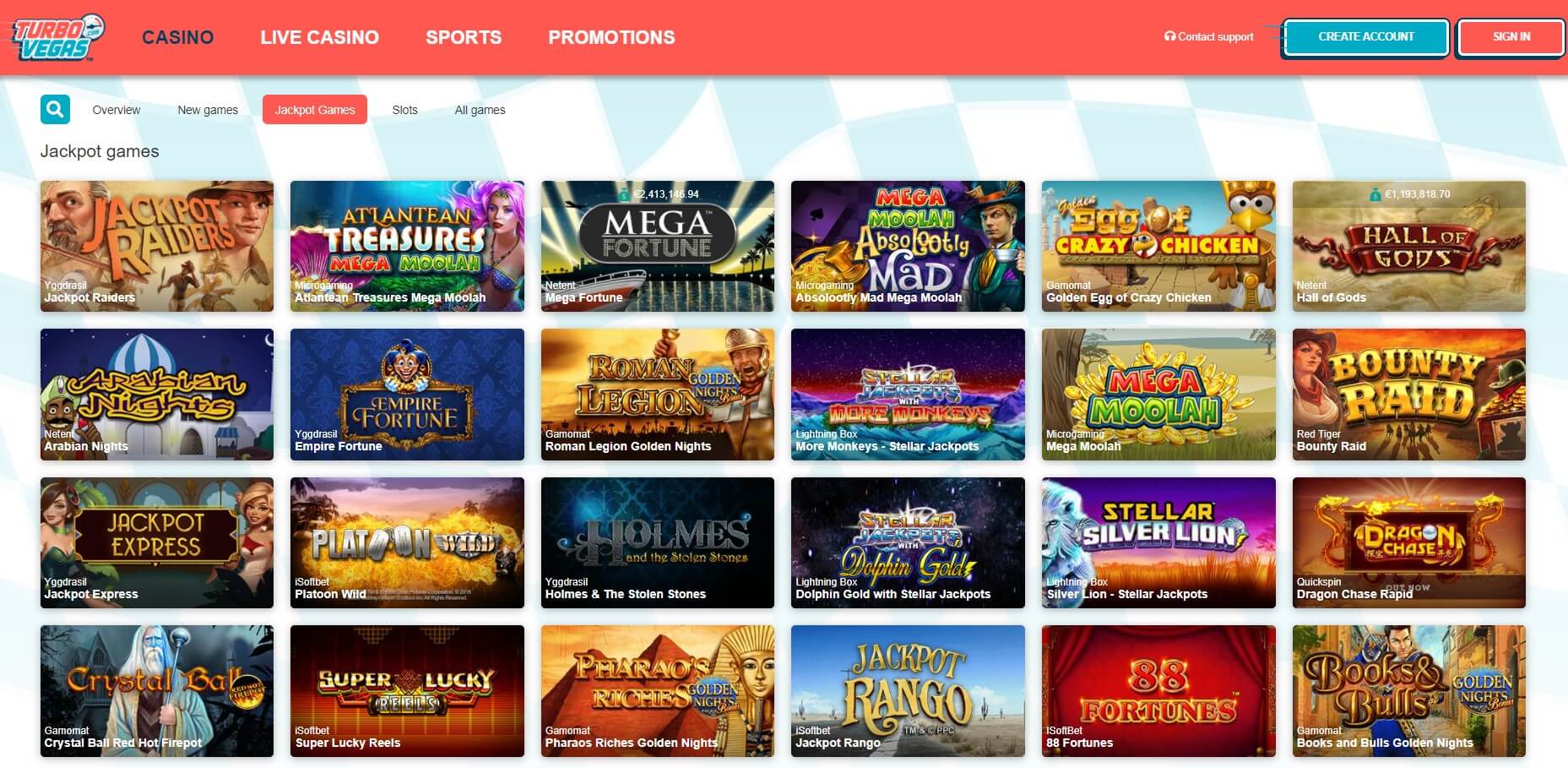Click the Hall of Gods jackpot amount badge
1568x768 pixels.
point(1409,194)
